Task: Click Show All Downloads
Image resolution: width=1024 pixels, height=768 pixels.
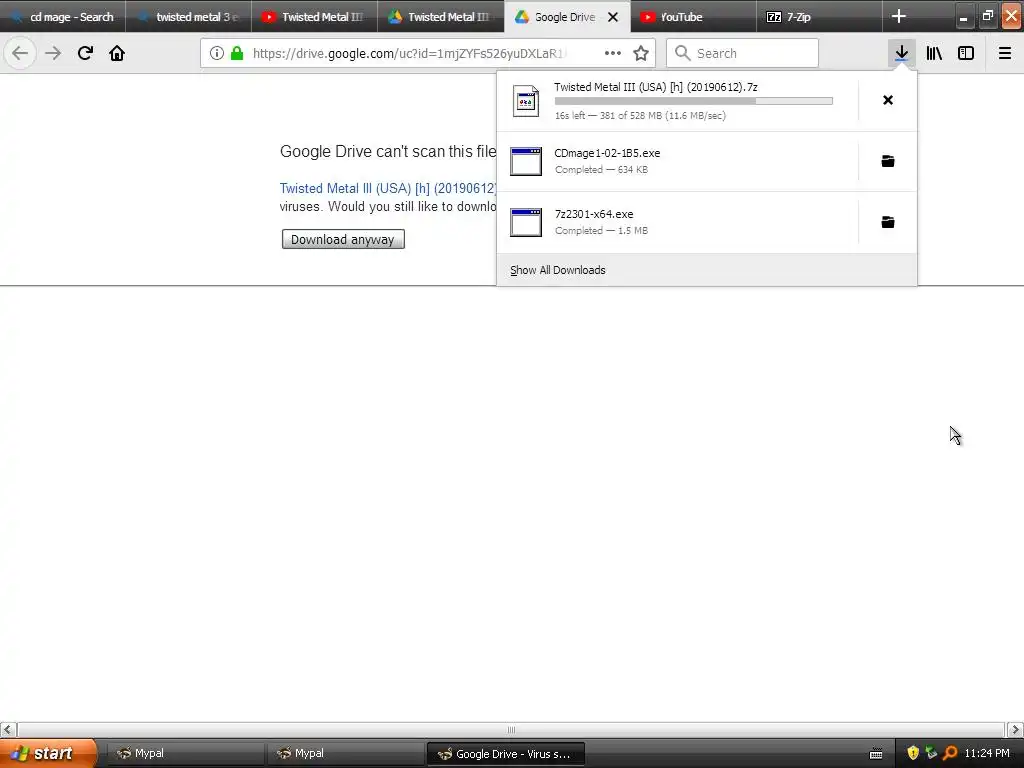Action: tap(558, 270)
